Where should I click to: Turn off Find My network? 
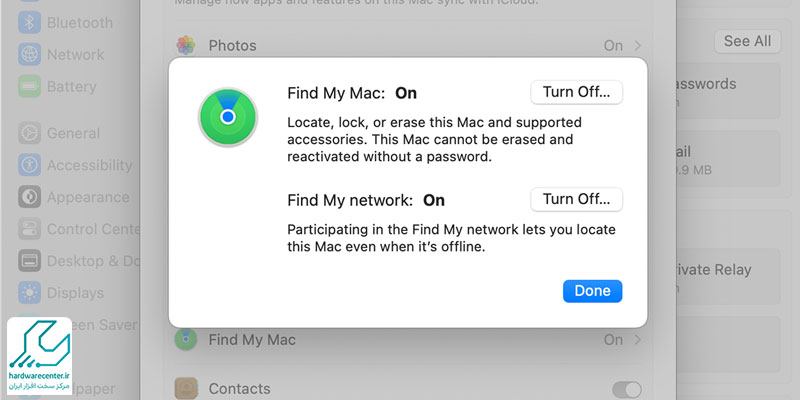point(577,199)
